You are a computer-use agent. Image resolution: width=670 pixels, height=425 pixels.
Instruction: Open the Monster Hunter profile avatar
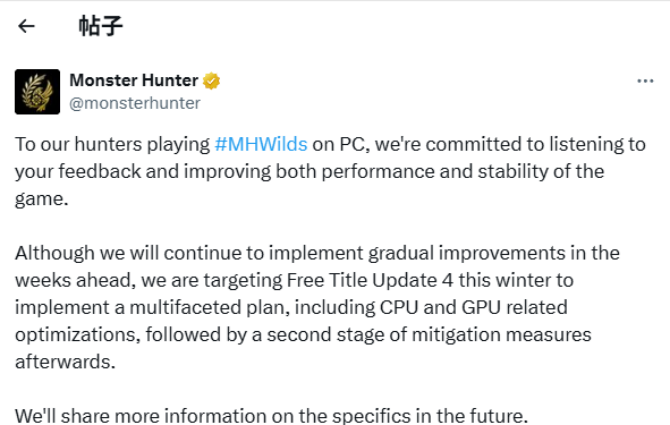click(37, 91)
